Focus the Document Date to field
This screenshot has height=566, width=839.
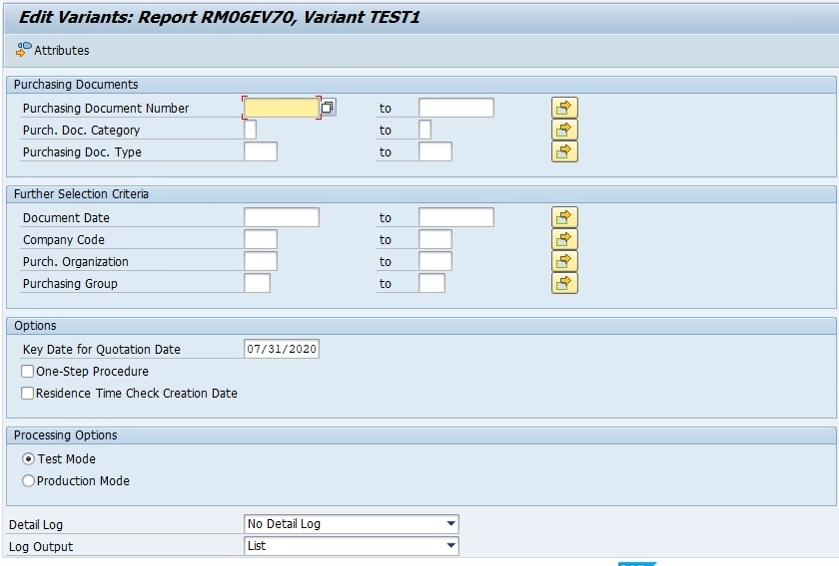coord(456,218)
